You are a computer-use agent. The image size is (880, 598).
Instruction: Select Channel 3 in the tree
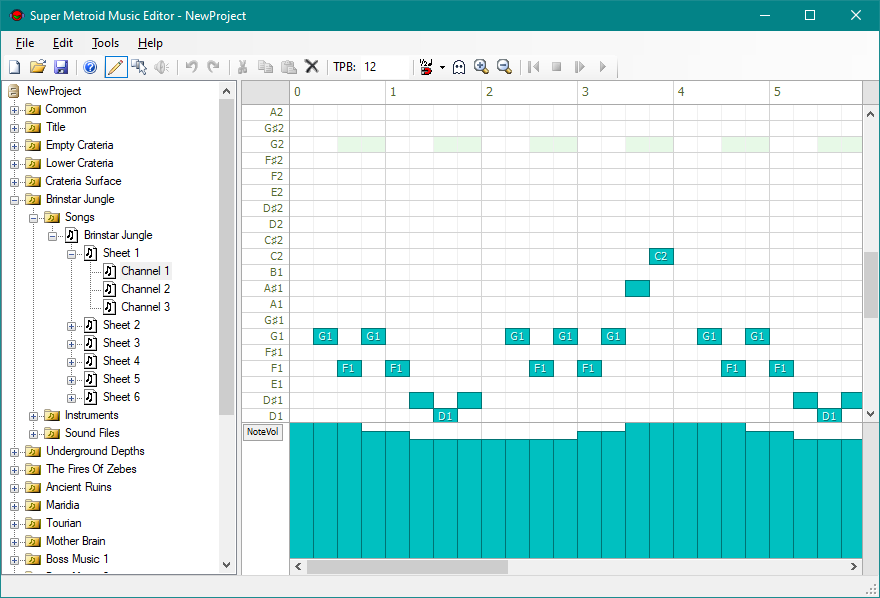[x=145, y=307]
